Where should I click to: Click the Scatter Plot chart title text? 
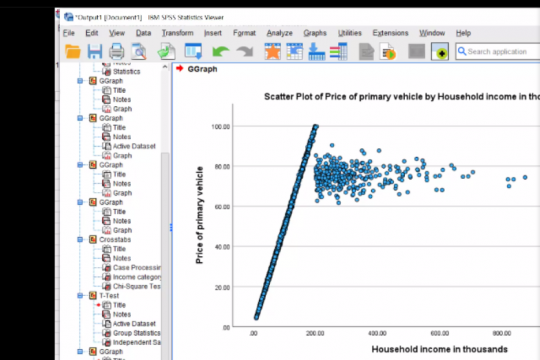point(402,97)
